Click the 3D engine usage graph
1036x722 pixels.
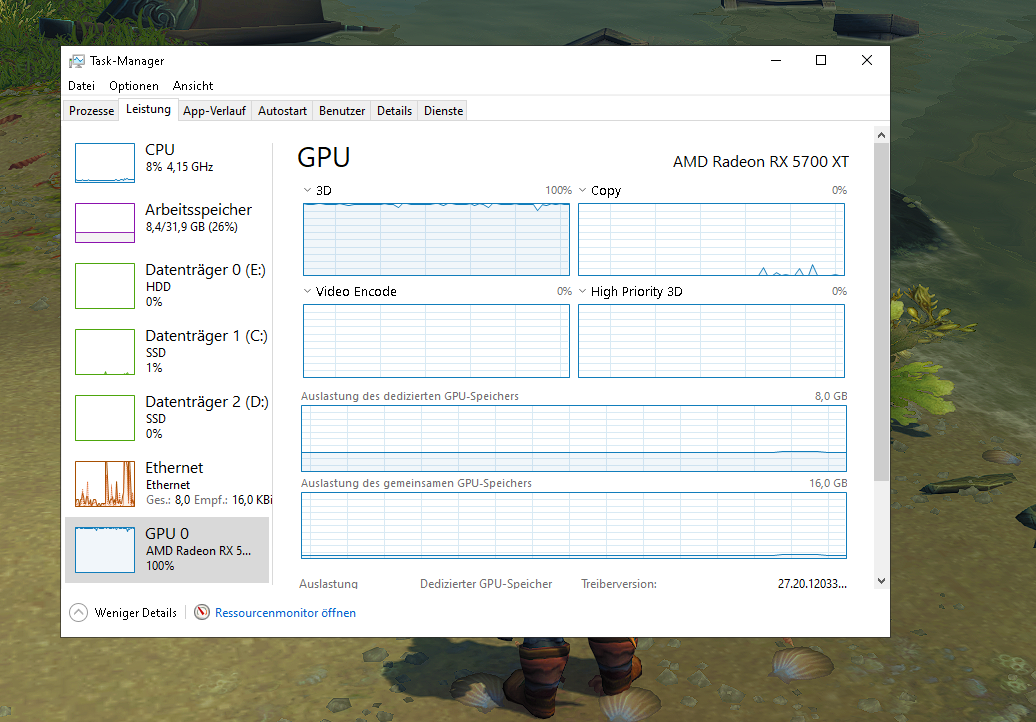click(436, 239)
